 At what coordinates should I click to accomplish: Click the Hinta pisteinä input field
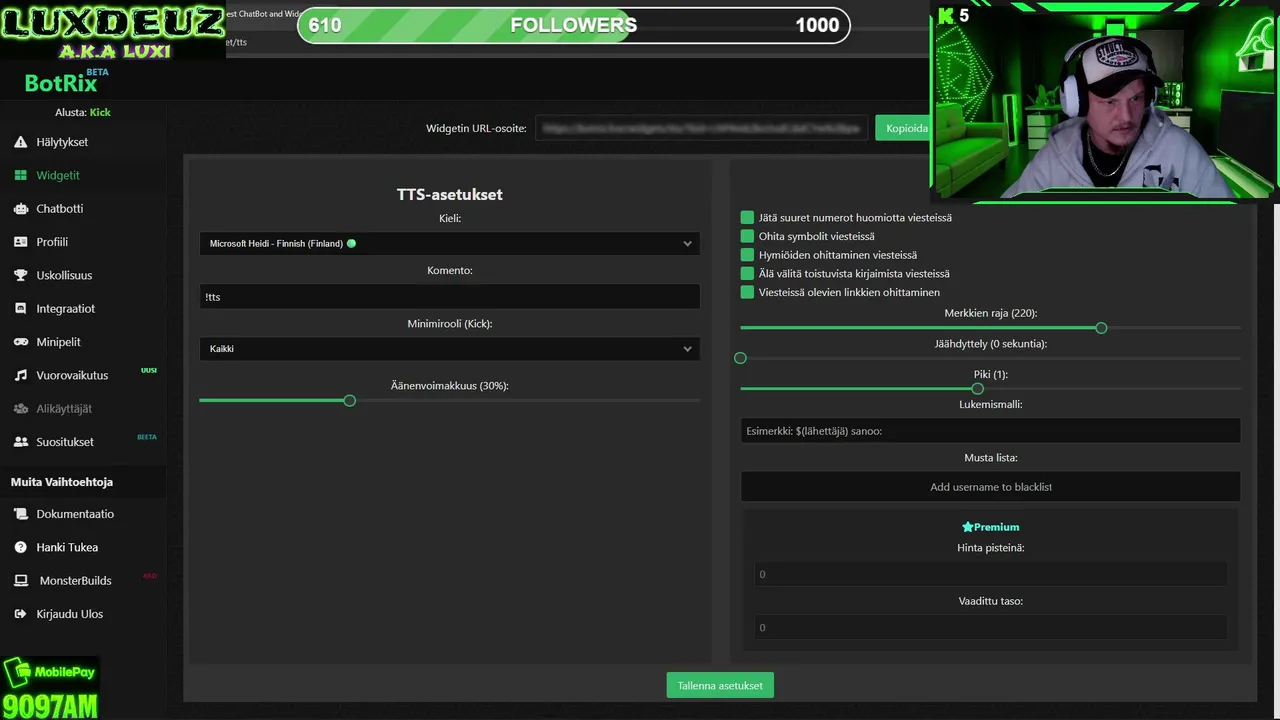(x=990, y=574)
